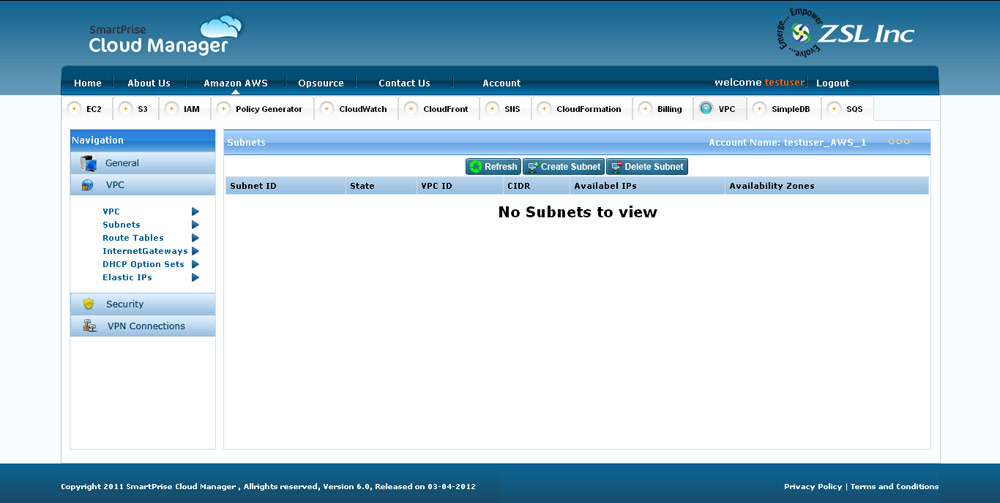
Task: Click the "Account Name: testuser_AWS_1" text
Action: [x=788, y=142]
